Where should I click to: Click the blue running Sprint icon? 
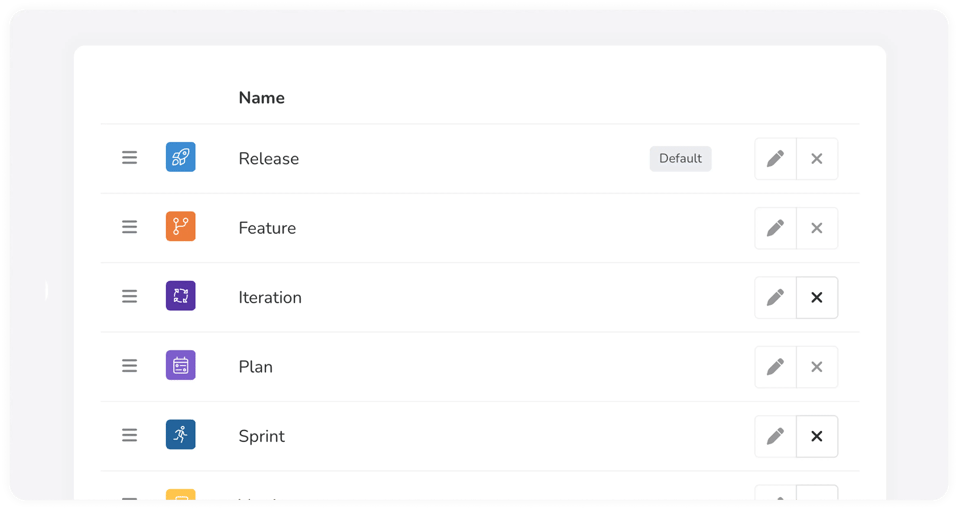click(181, 435)
